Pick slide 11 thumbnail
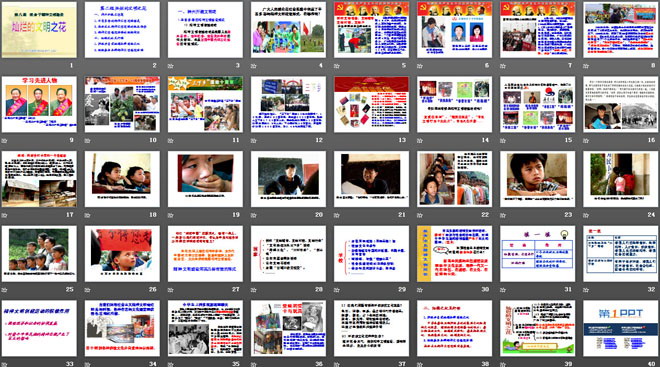 tap(205, 104)
